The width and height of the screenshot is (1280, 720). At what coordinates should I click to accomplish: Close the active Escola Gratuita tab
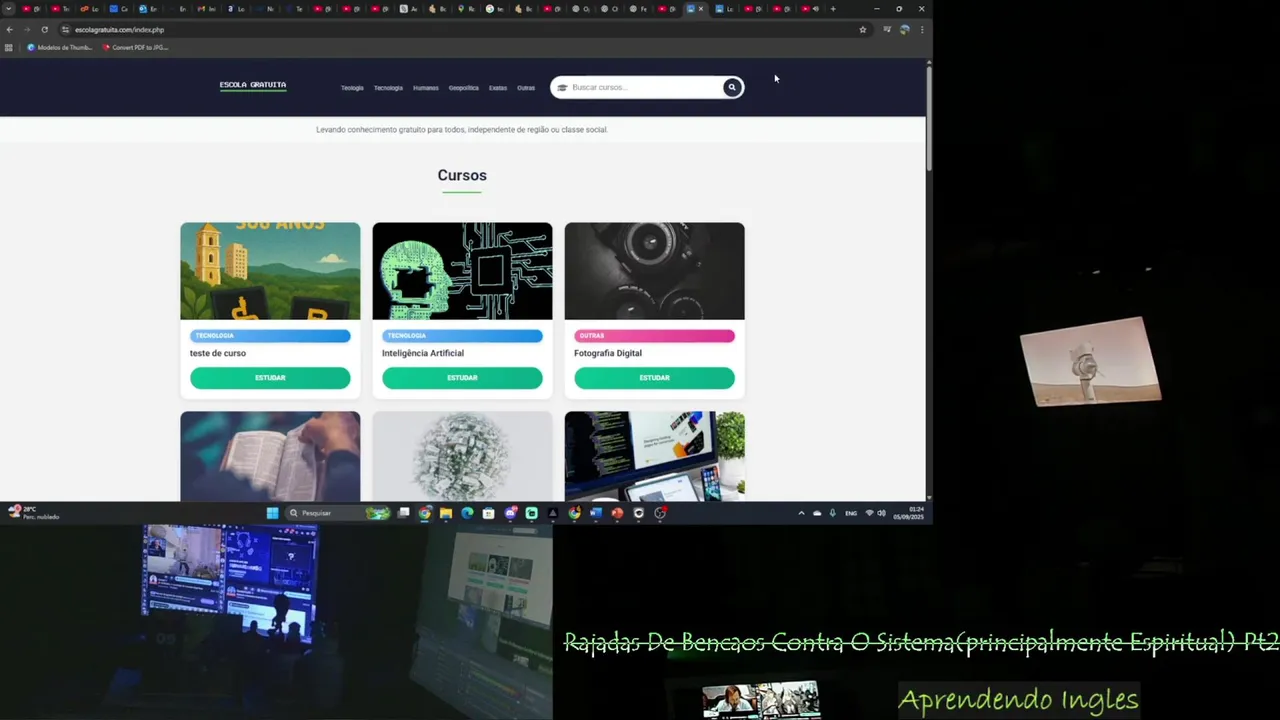[x=701, y=9]
